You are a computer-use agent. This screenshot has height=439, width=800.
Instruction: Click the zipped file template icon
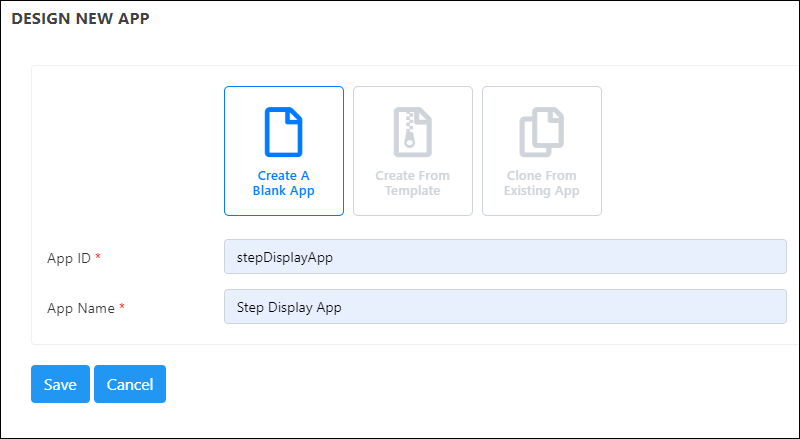tap(413, 132)
